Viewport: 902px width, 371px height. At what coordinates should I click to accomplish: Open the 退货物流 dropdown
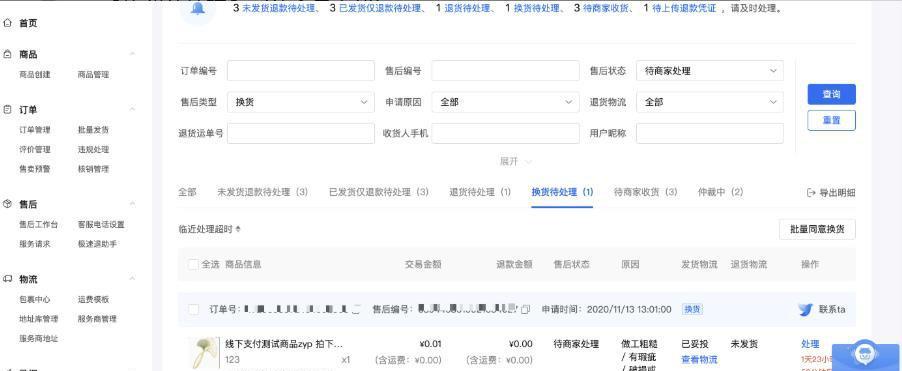tap(709, 102)
